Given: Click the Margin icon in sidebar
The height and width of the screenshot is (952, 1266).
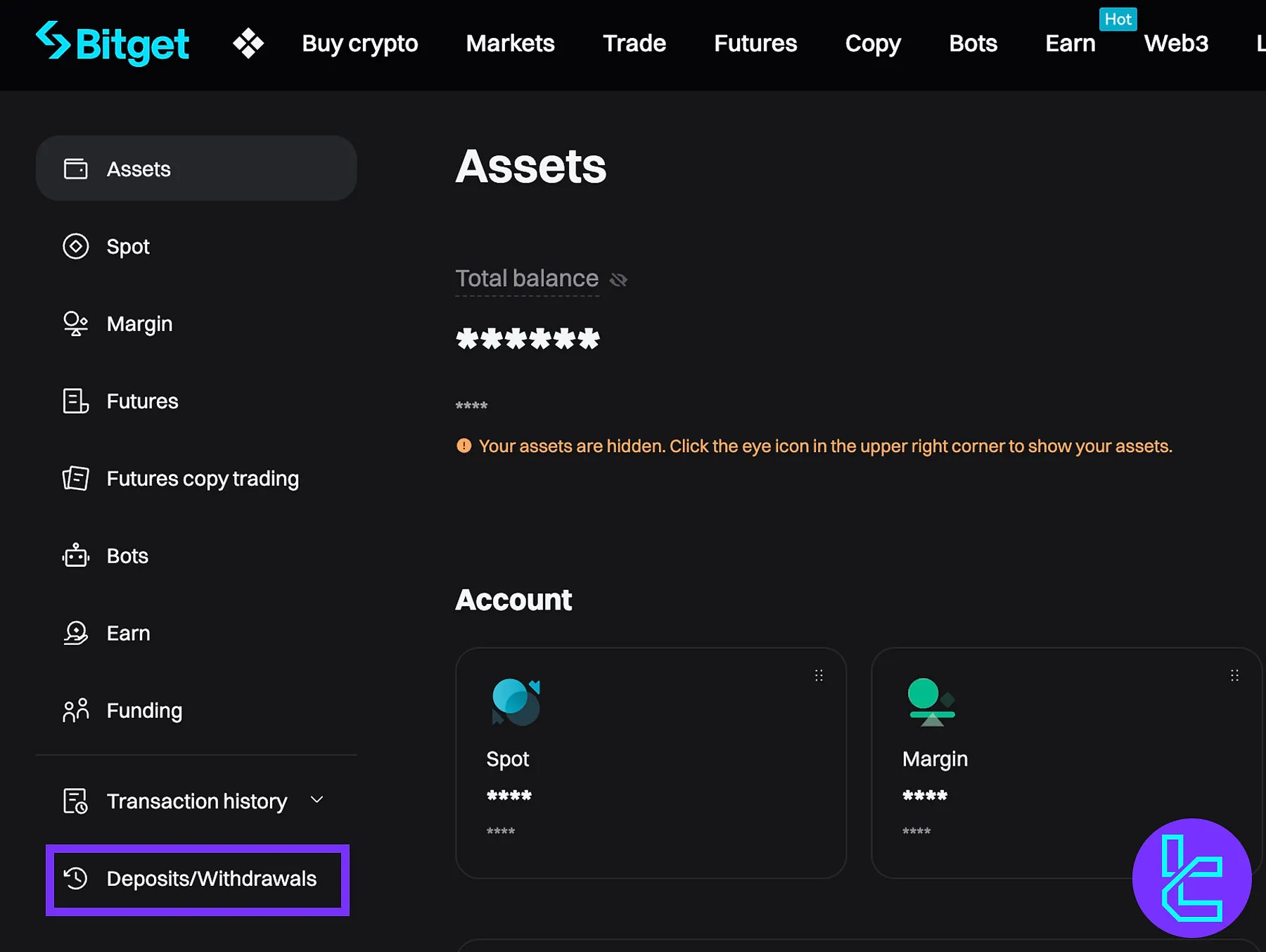Looking at the screenshot, I should (76, 323).
